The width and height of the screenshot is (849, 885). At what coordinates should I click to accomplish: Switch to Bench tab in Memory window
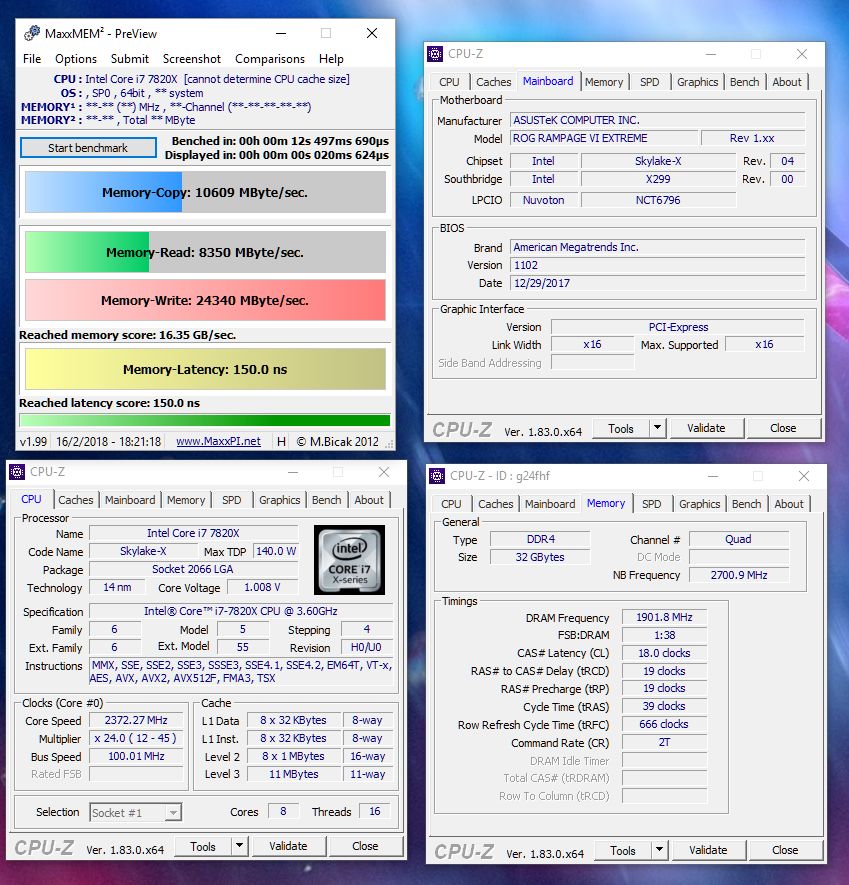point(746,504)
